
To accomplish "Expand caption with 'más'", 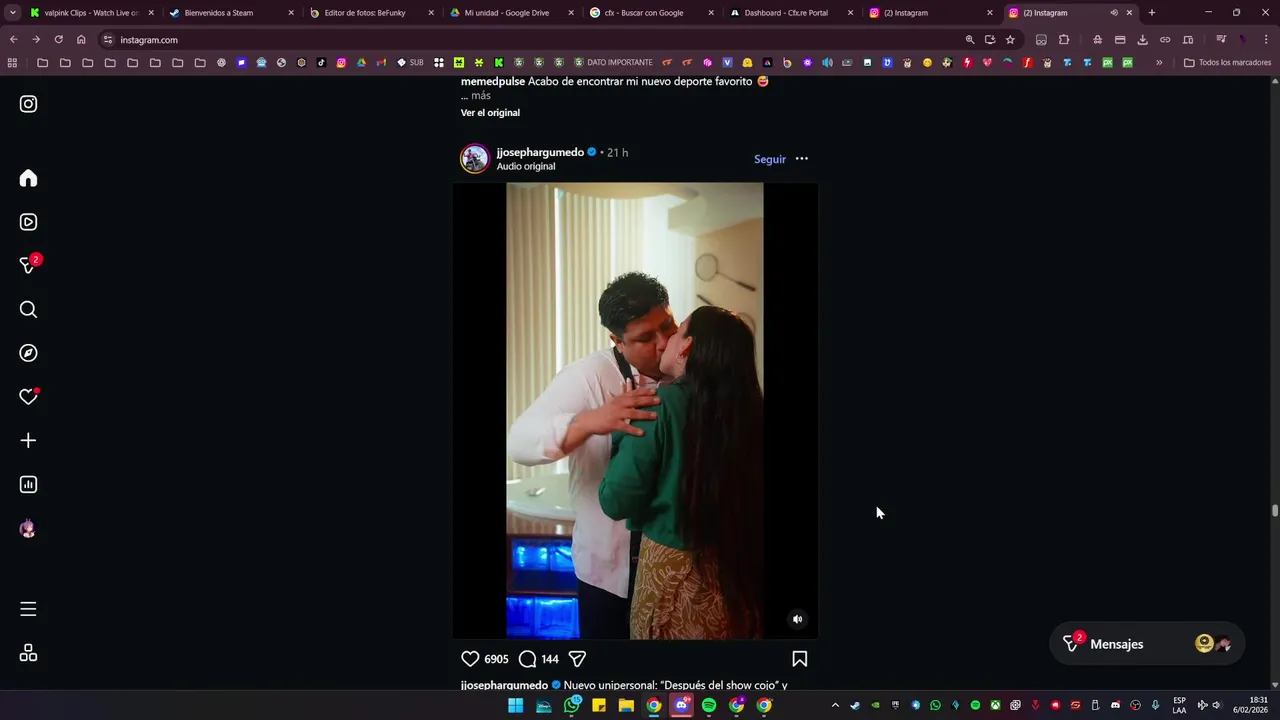I will 481,96.
